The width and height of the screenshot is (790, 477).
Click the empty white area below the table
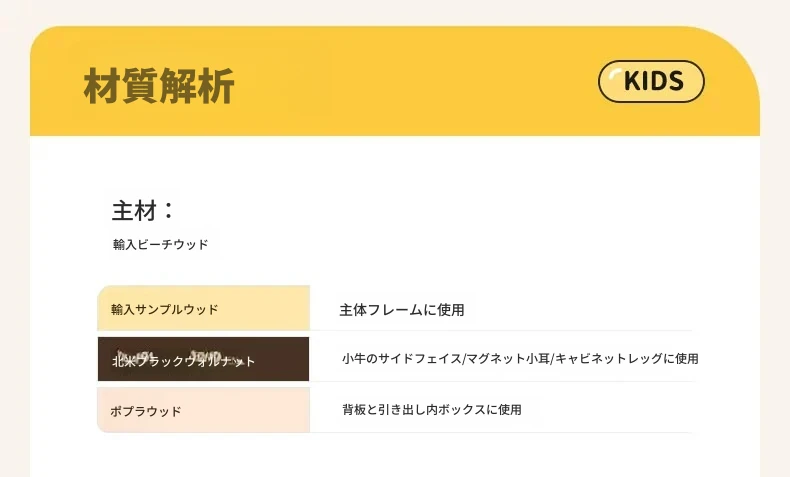[395, 456]
